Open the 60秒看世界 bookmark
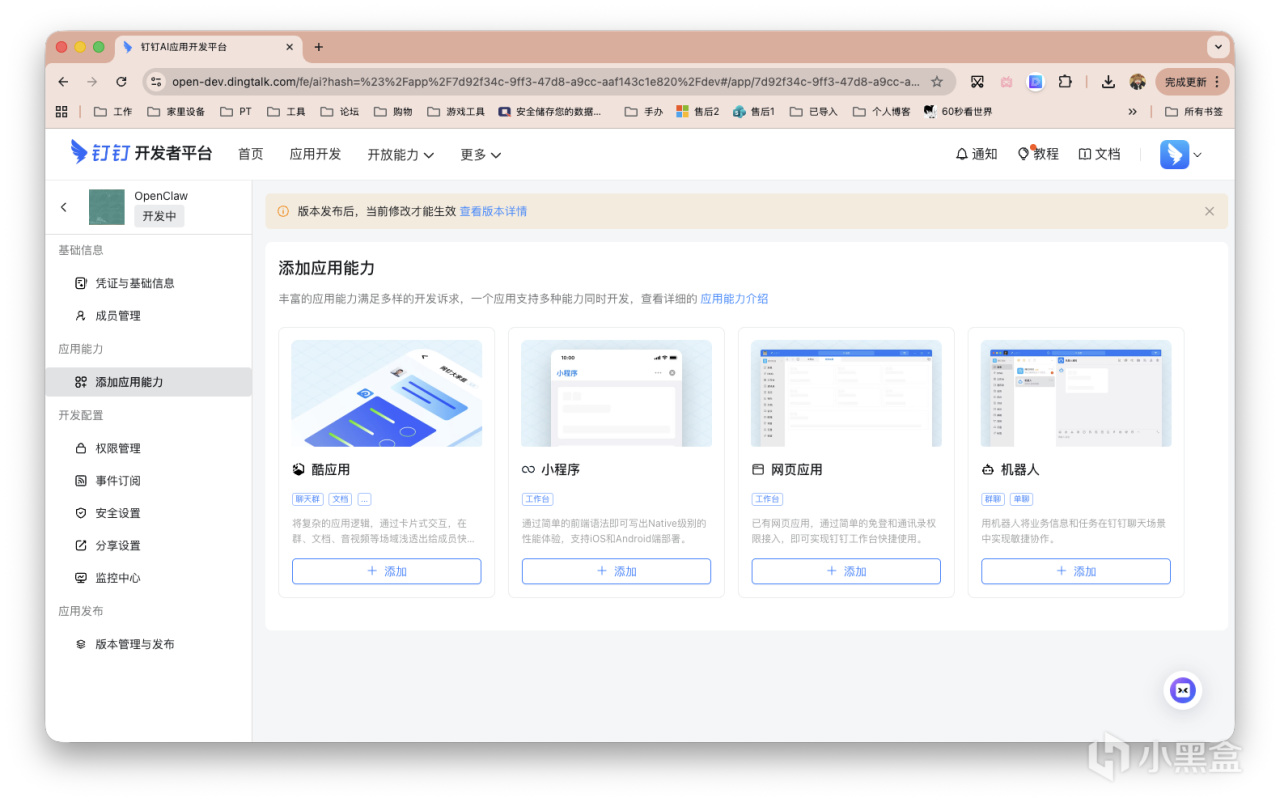Image resolution: width=1280 pixels, height=802 pixels. (x=958, y=112)
